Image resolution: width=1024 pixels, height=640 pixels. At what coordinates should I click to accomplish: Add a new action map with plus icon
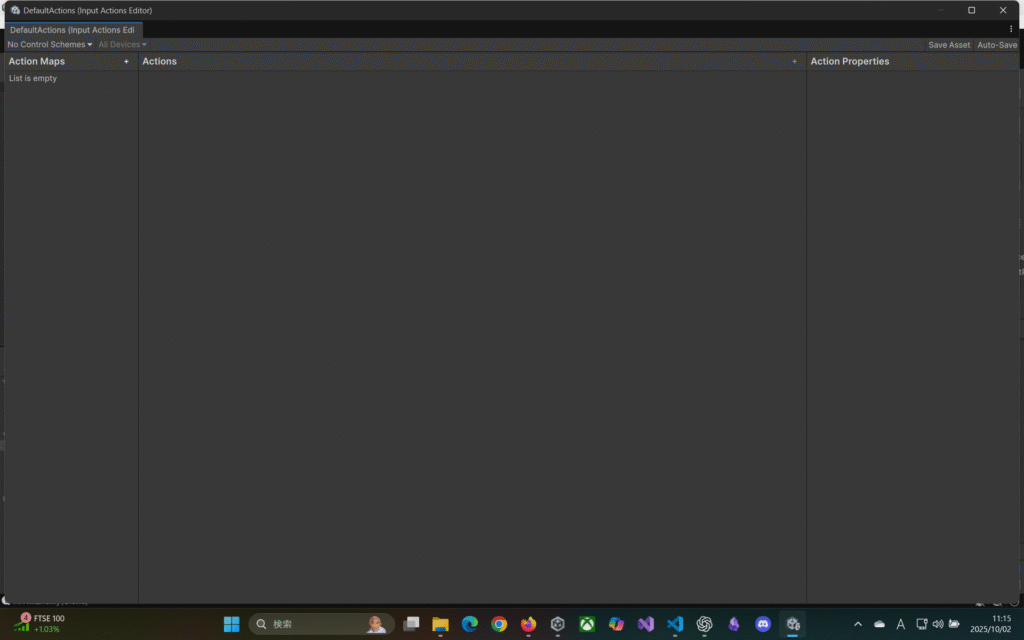(126, 62)
